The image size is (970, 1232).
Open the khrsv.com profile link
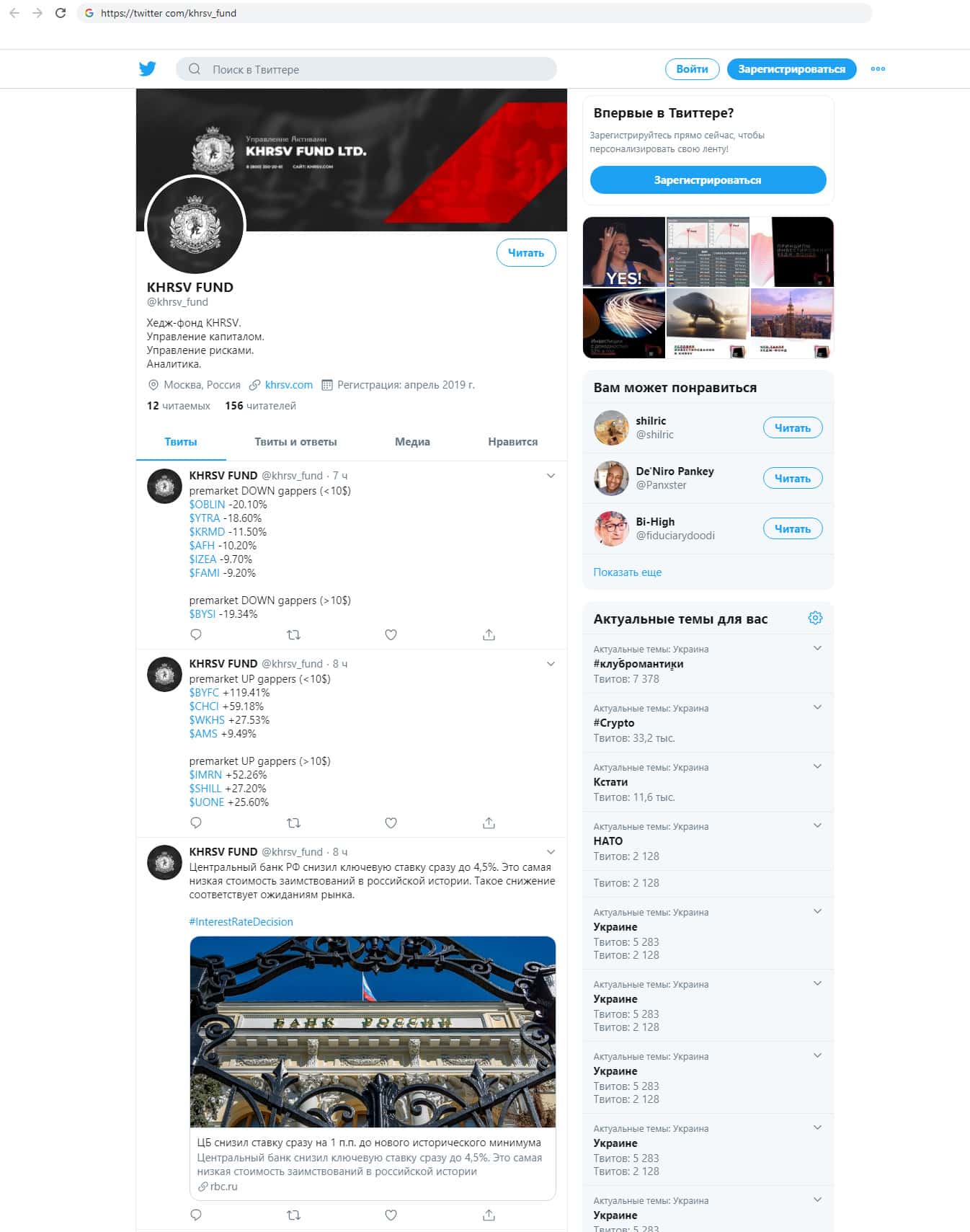289,385
